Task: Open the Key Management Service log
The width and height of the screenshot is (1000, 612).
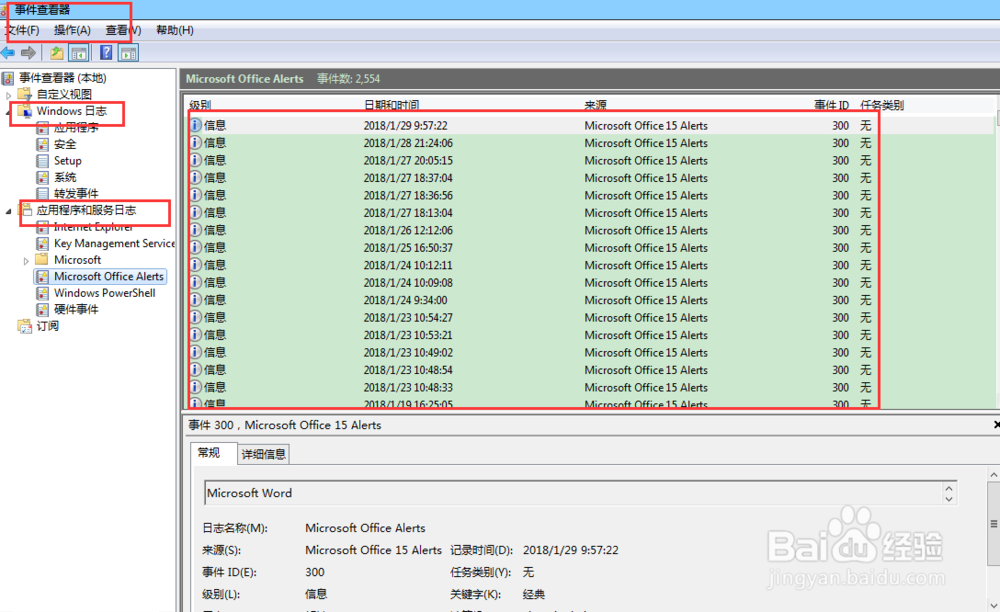Action: (x=114, y=244)
